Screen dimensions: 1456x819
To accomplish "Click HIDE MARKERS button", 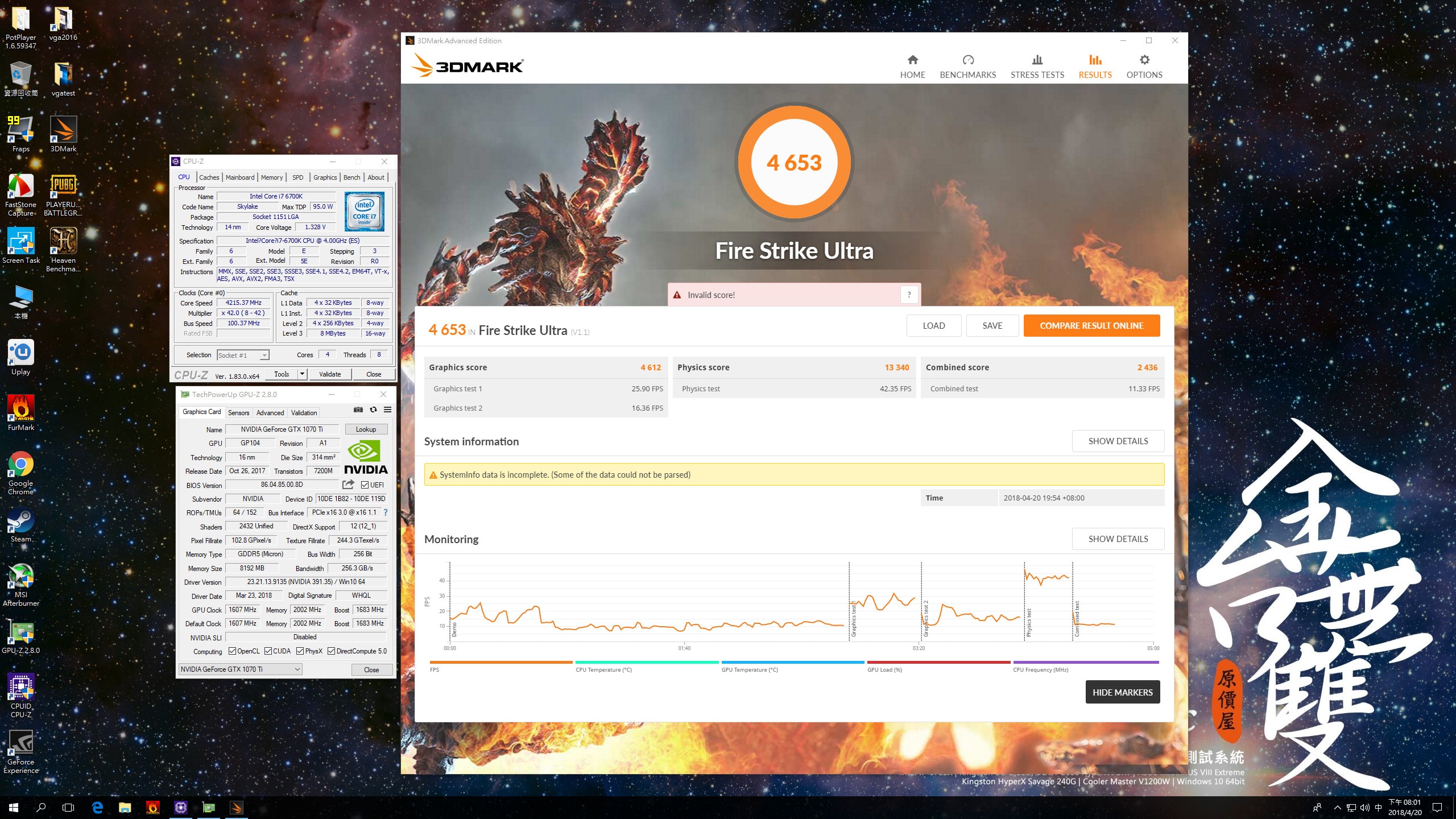I will [1122, 692].
